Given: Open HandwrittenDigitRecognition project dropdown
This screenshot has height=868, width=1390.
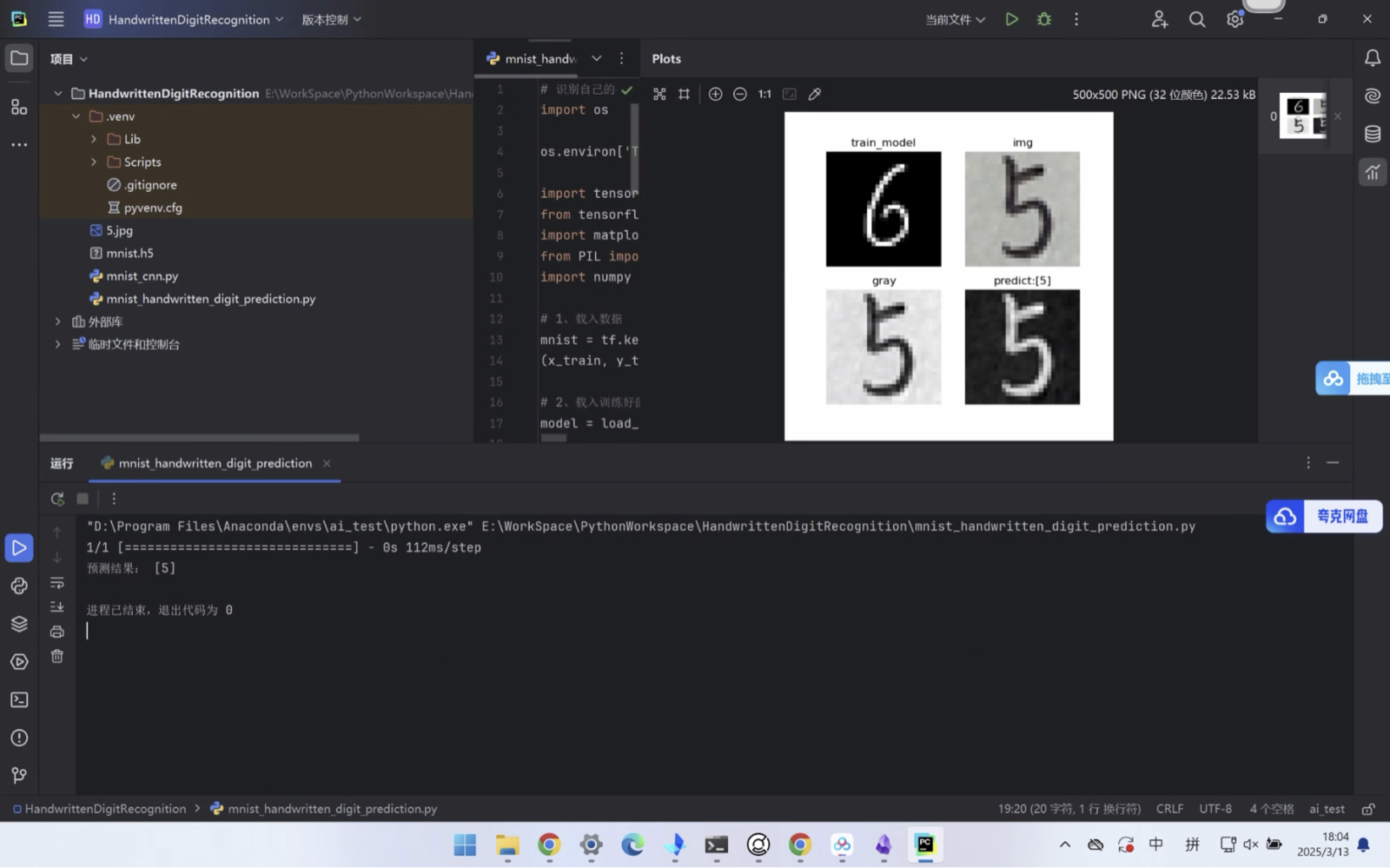Looking at the screenshot, I should click(184, 19).
